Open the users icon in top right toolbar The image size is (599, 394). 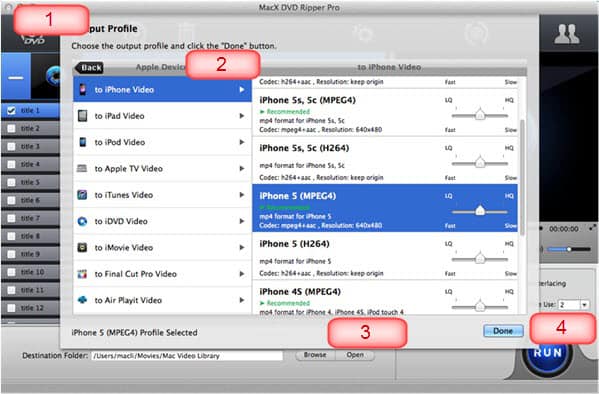(x=567, y=34)
